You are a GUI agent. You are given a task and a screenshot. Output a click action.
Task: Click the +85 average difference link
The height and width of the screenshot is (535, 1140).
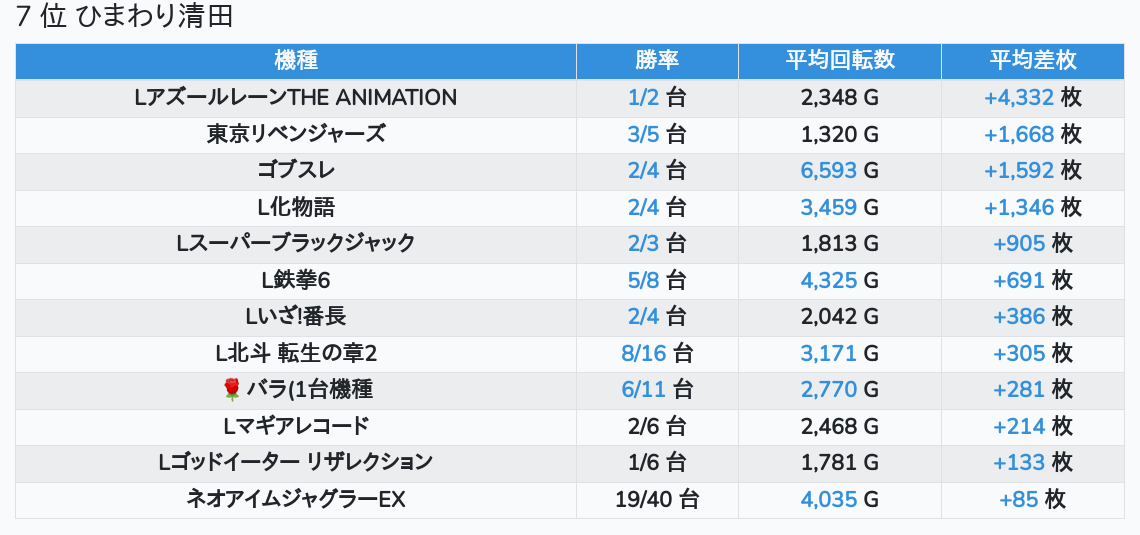click(x=1018, y=499)
